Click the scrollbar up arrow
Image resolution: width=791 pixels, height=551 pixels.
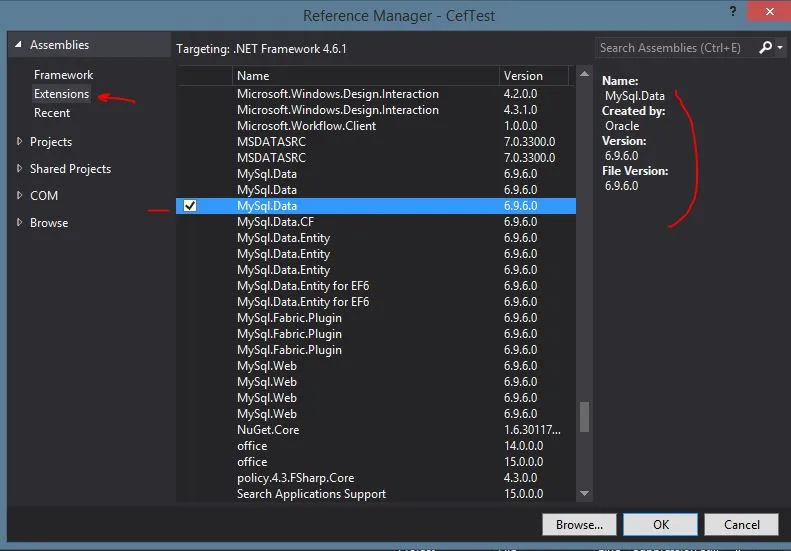tap(584, 74)
